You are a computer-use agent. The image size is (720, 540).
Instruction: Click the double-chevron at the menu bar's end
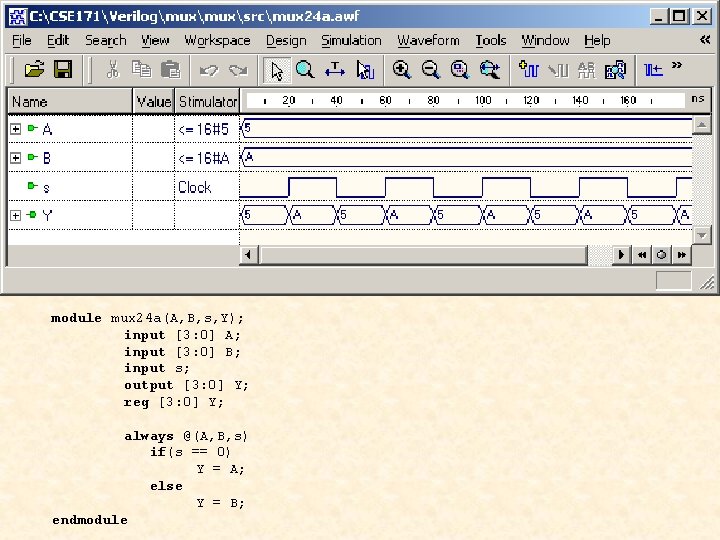[705, 40]
